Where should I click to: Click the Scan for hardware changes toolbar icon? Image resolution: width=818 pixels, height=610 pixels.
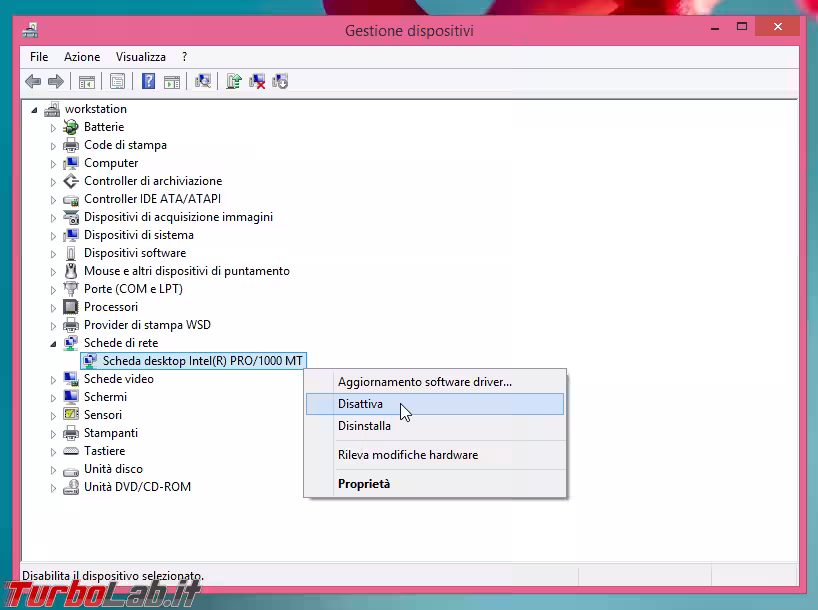pos(203,82)
